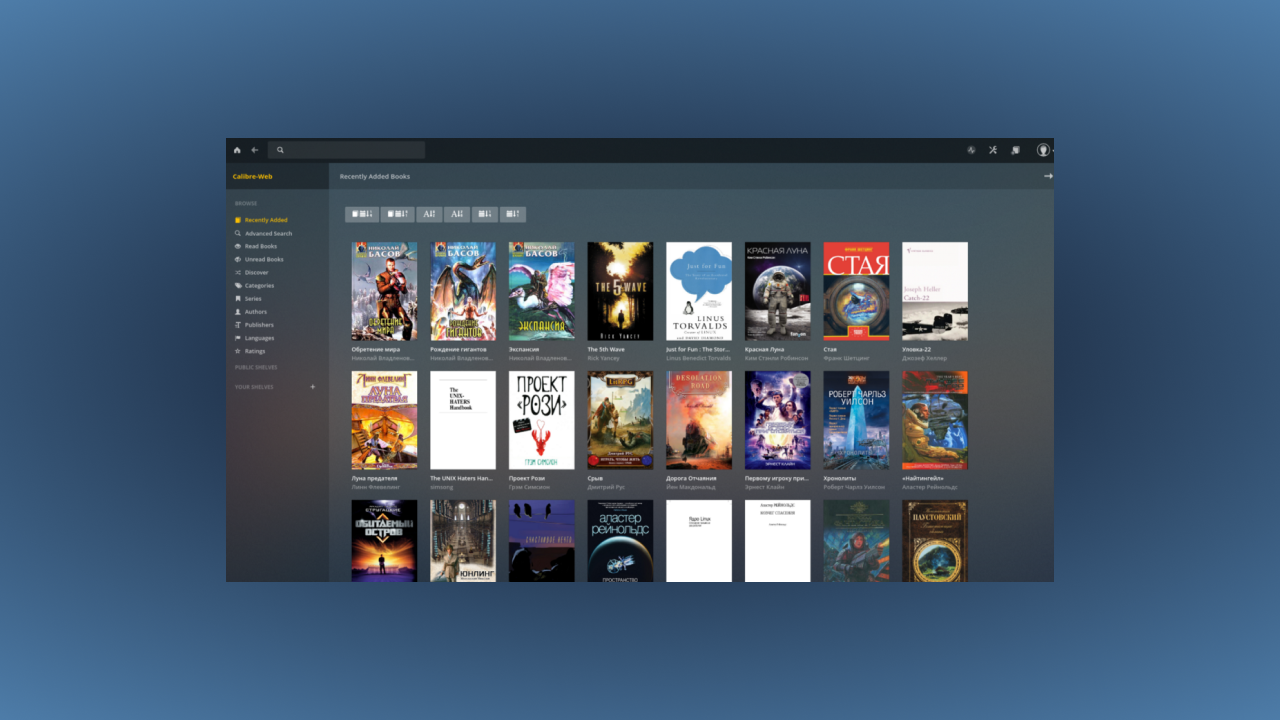This screenshot has width=1280, height=720.
Task: Open the user profile avatar menu
Action: [1043, 150]
